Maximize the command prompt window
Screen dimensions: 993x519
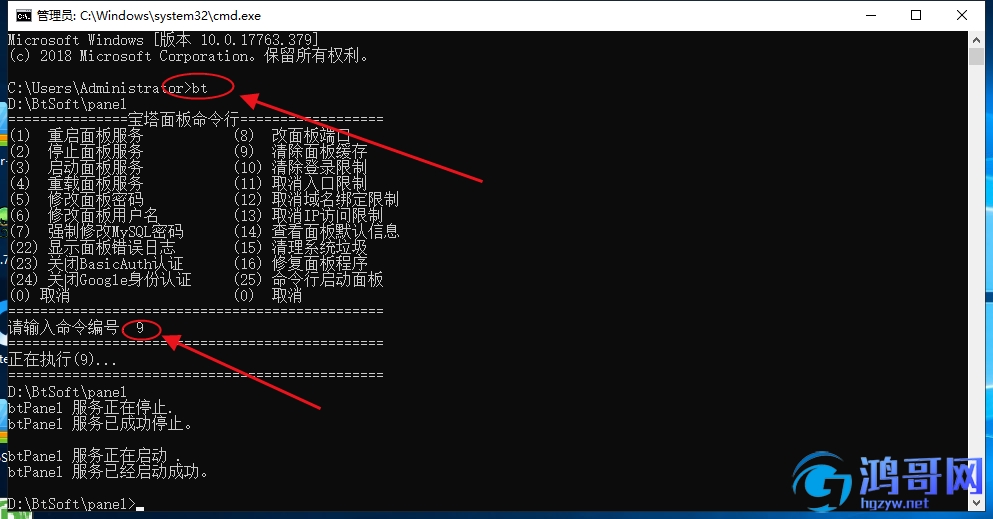click(x=916, y=15)
